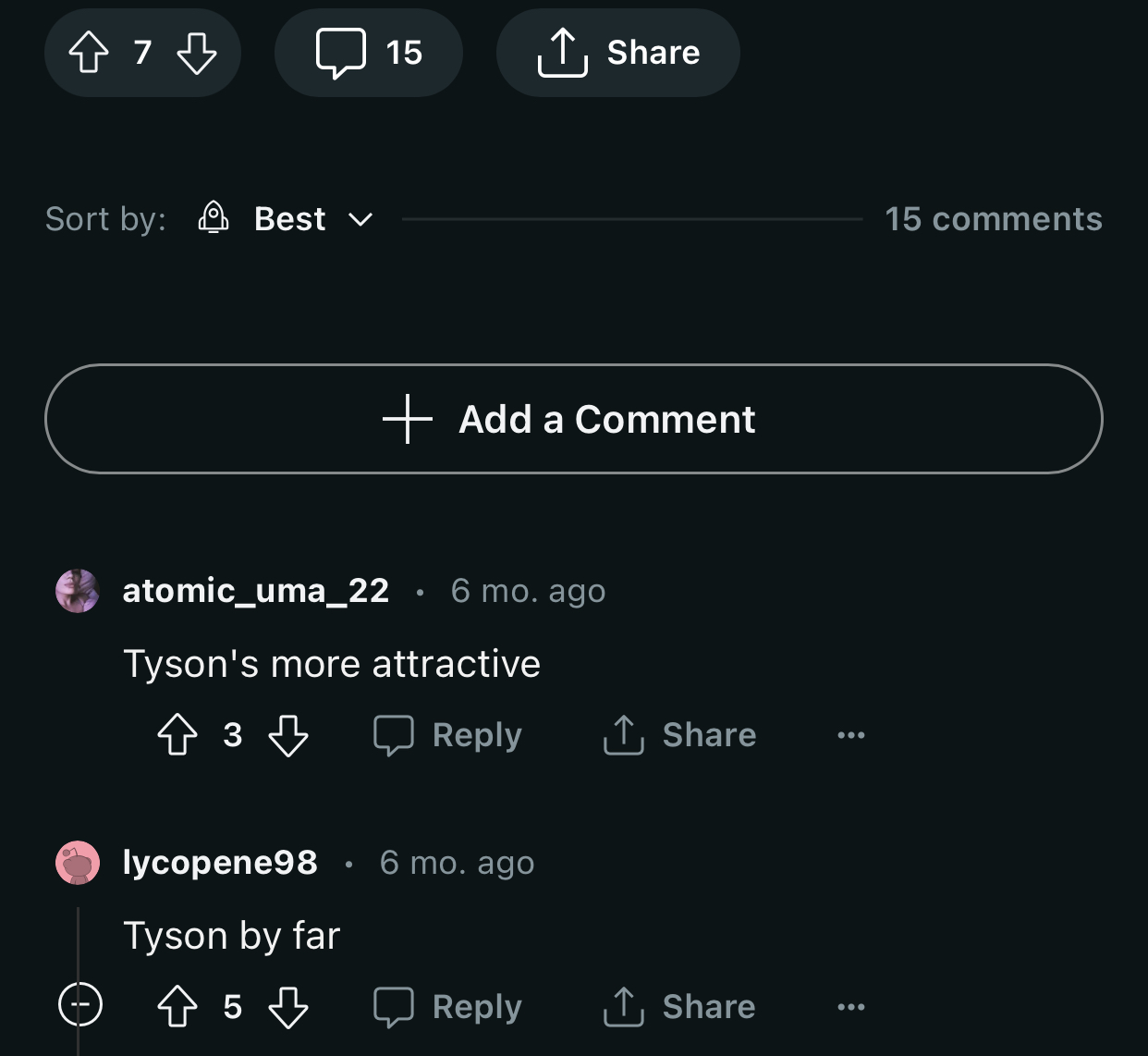The width and height of the screenshot is (1148, 1056).
Task: Downvote the "Tyson by far" comment
Action: coord(288,1007)
